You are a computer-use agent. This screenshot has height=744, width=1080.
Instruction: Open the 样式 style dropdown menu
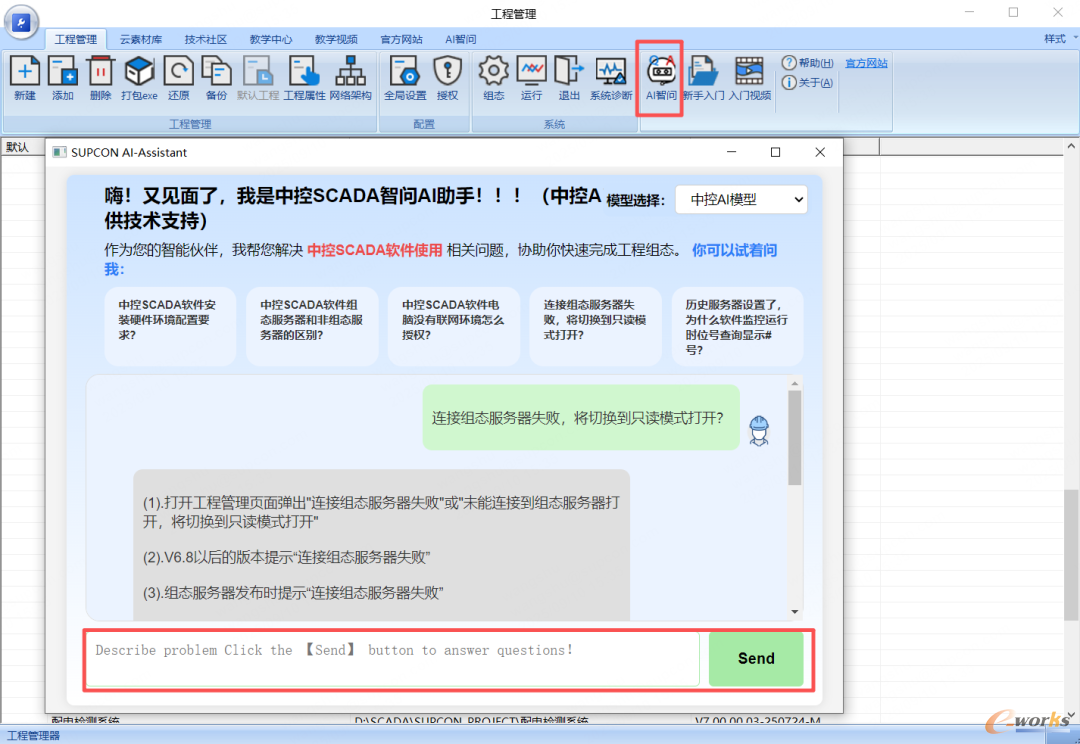click(x=1059, y=39)
